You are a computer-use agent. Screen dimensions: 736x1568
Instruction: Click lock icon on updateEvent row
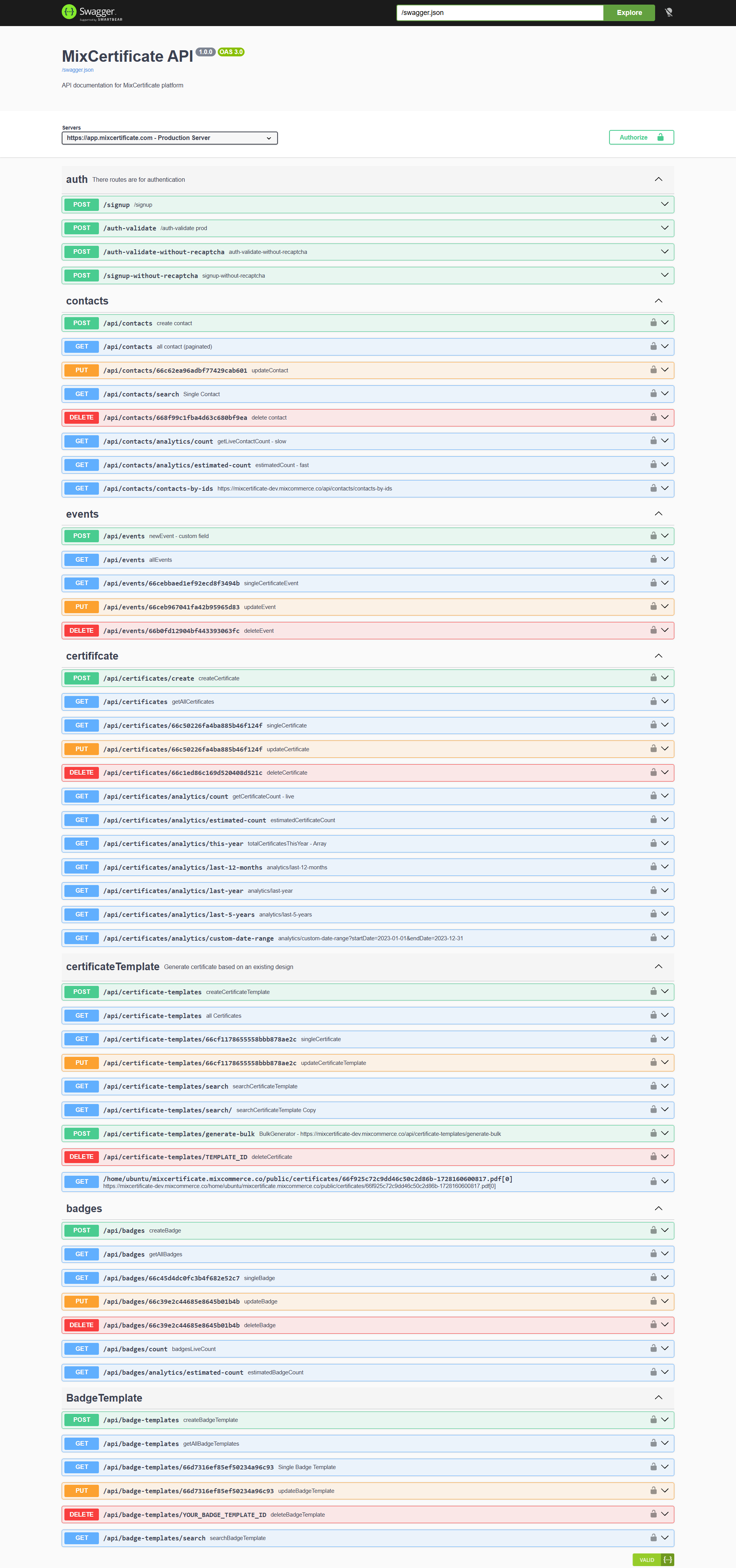pos(653,607)
